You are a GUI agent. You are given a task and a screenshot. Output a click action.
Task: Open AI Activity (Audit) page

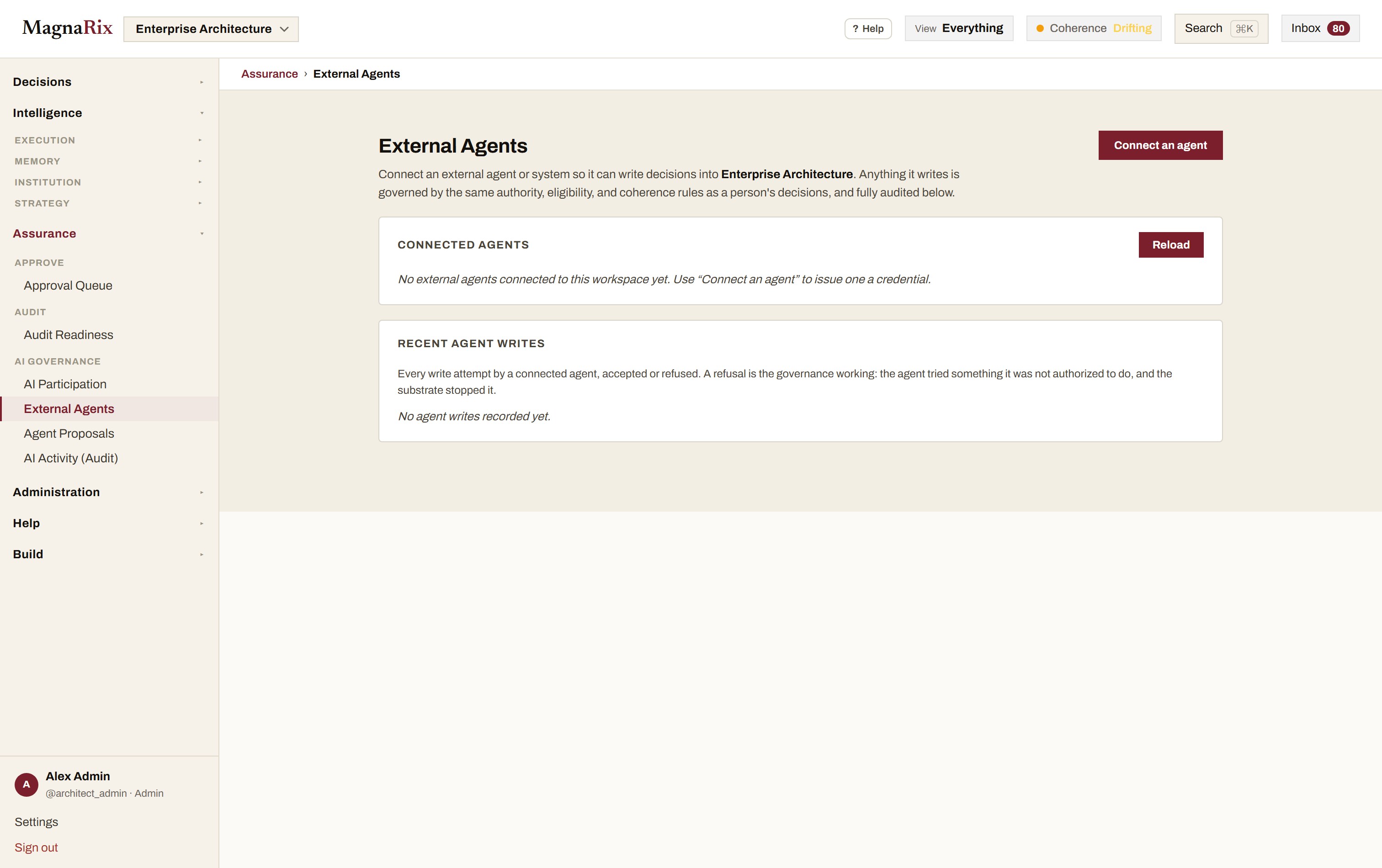[x=109, y=458]
